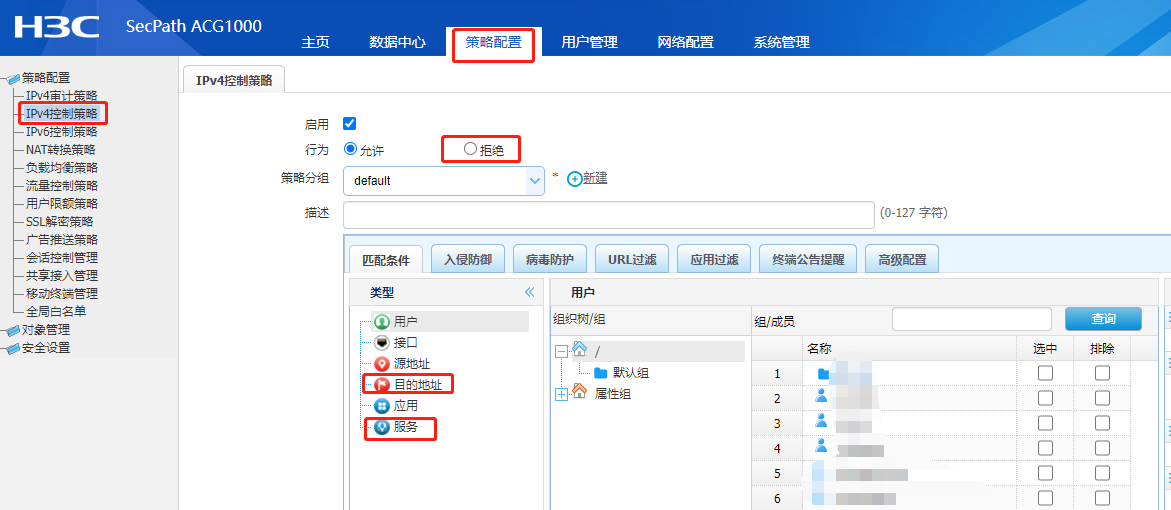The width and height of the screenshot is (1171, 510).
Task: Open the 策略配置 top menu
Action: (x=493, y=43)
